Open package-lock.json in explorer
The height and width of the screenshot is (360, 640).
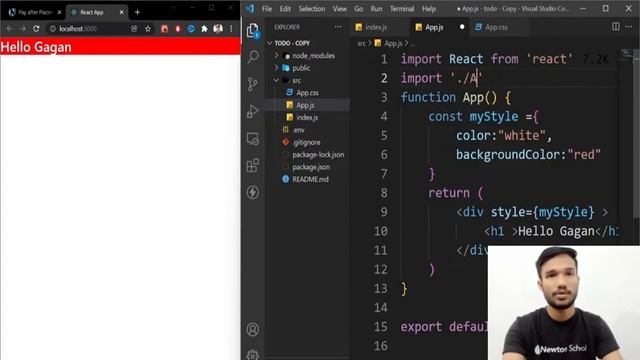pyautogui.click(x=307, y=155)
